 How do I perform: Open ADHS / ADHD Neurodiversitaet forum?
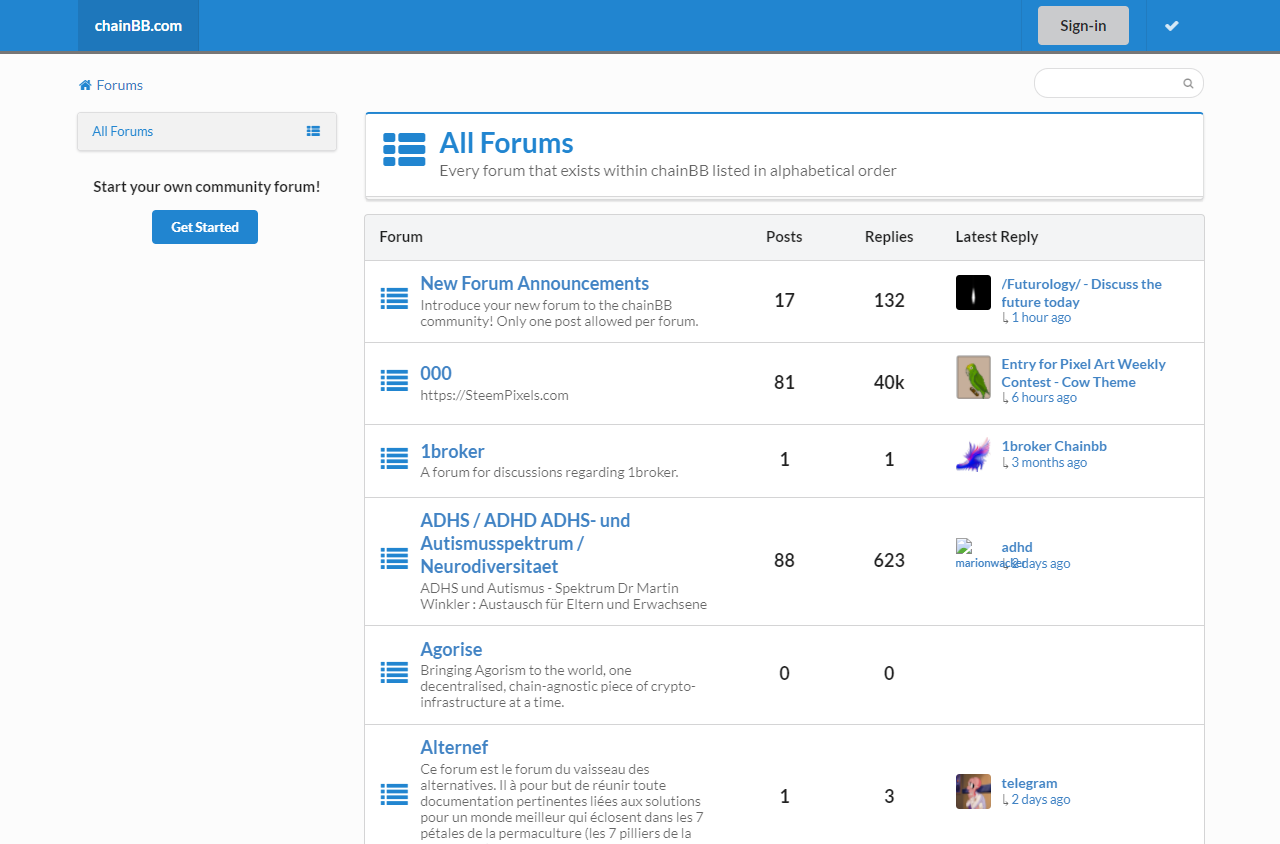pos(525,543)
